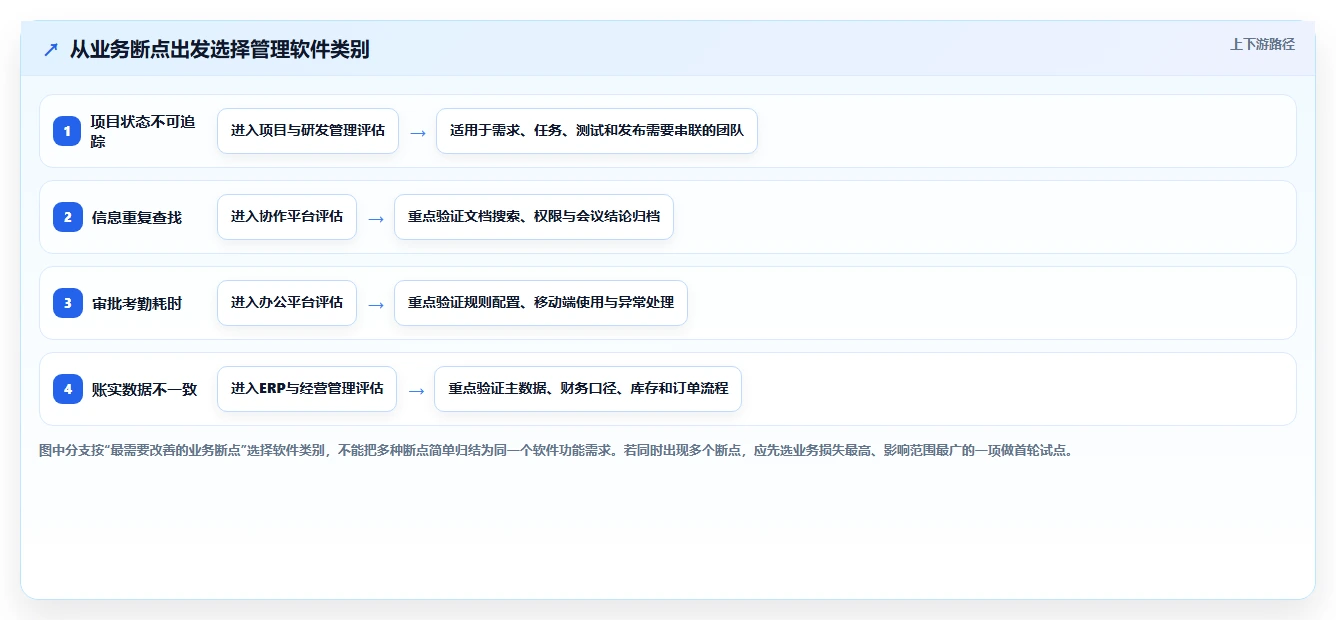
Task: Select the 进入办公平台评估 box
Action: click(x=287, y=303)
